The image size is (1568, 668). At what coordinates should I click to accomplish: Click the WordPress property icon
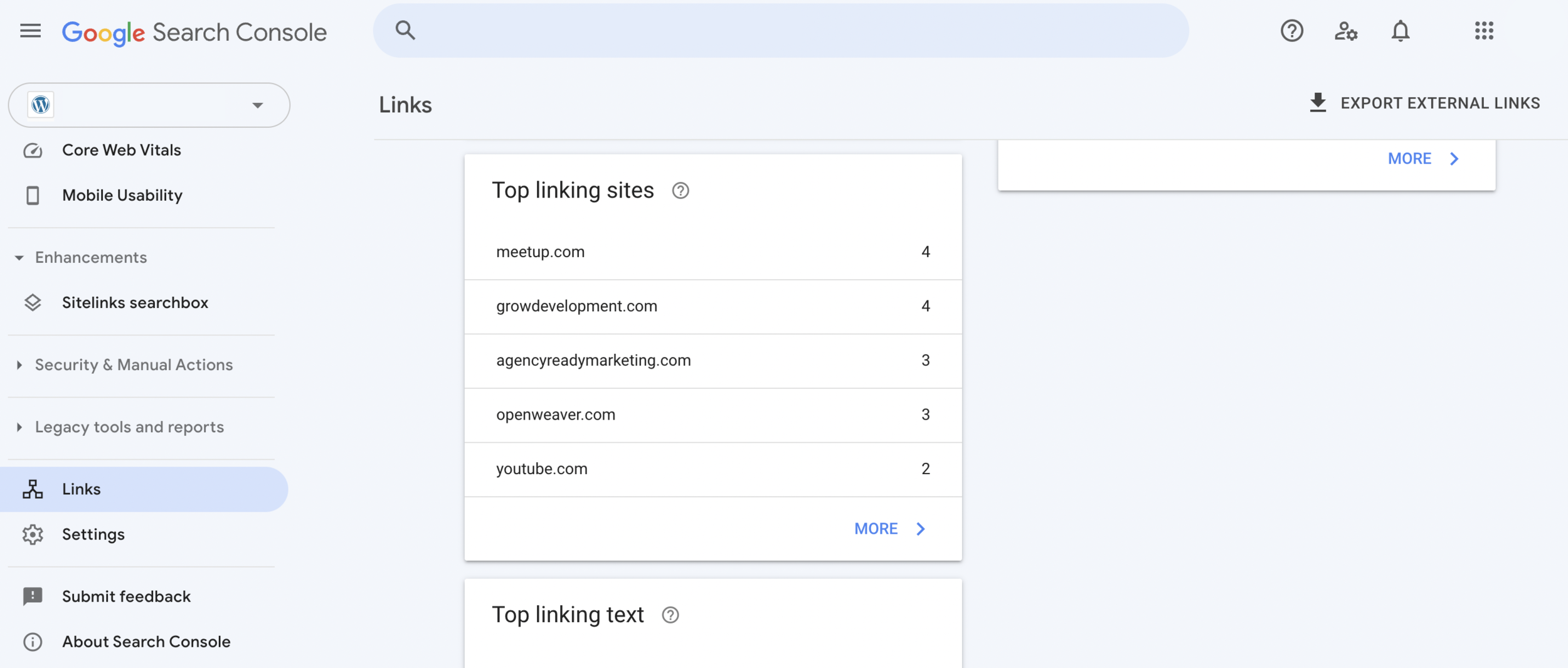pyautogui.click(x=41, y=105)
